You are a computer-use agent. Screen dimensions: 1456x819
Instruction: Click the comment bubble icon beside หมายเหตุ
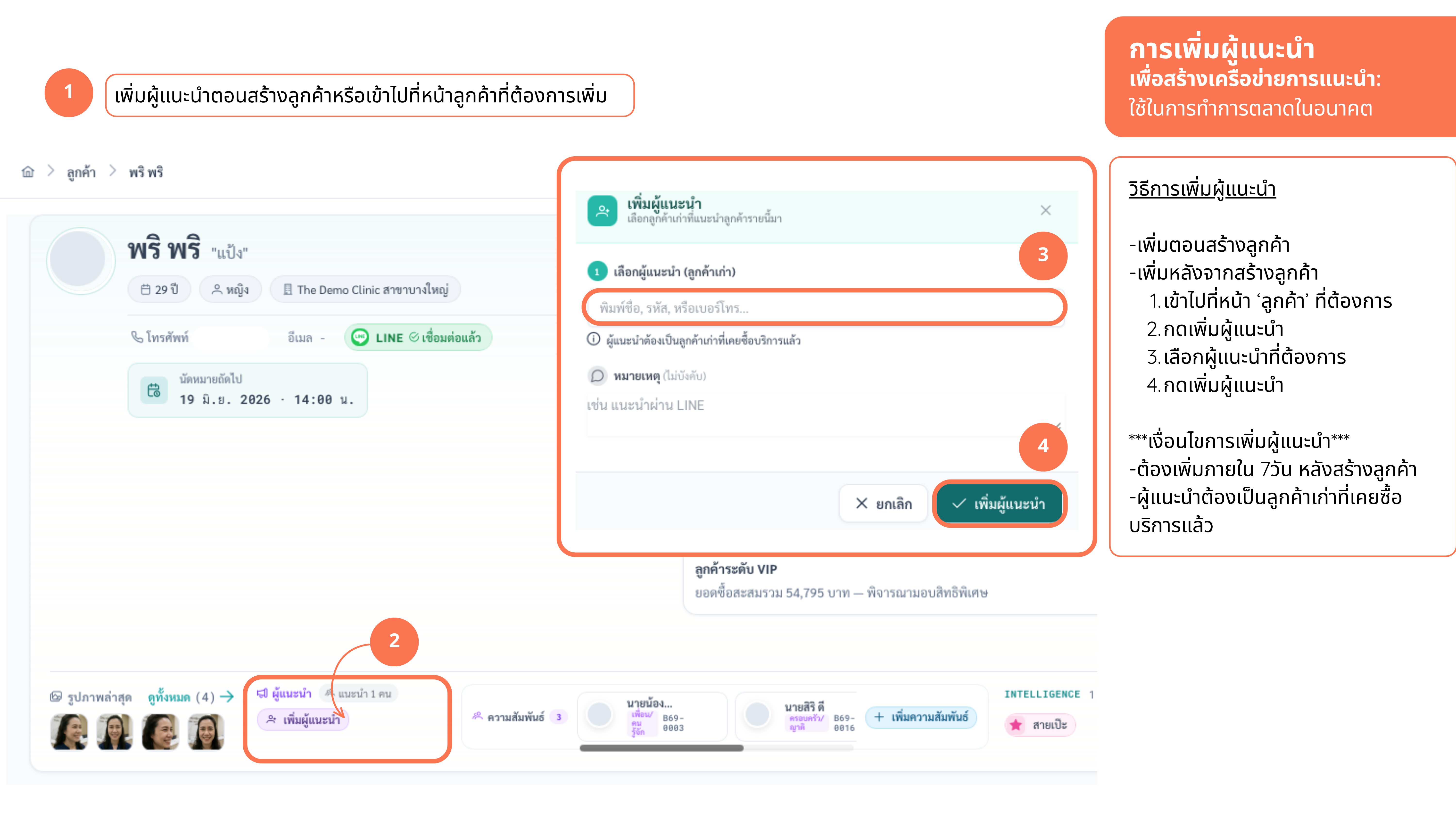[597, 376]
